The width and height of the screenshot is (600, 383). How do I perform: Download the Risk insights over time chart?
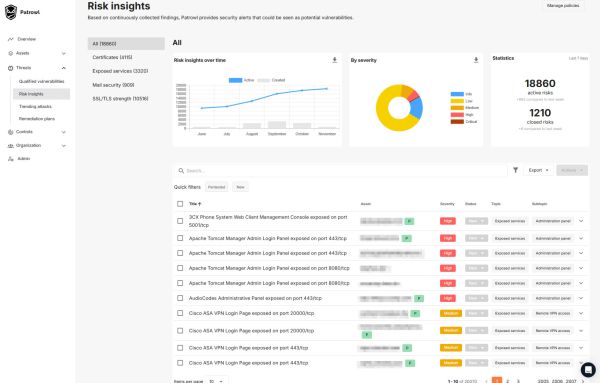(x=334, y=60)
